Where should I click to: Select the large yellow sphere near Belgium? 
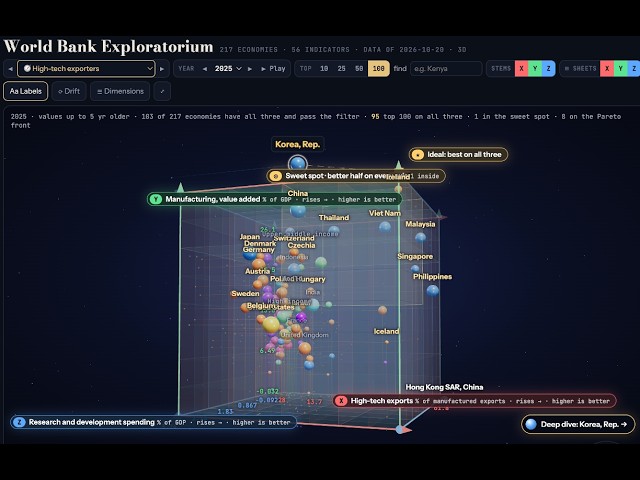coord(271,324)
